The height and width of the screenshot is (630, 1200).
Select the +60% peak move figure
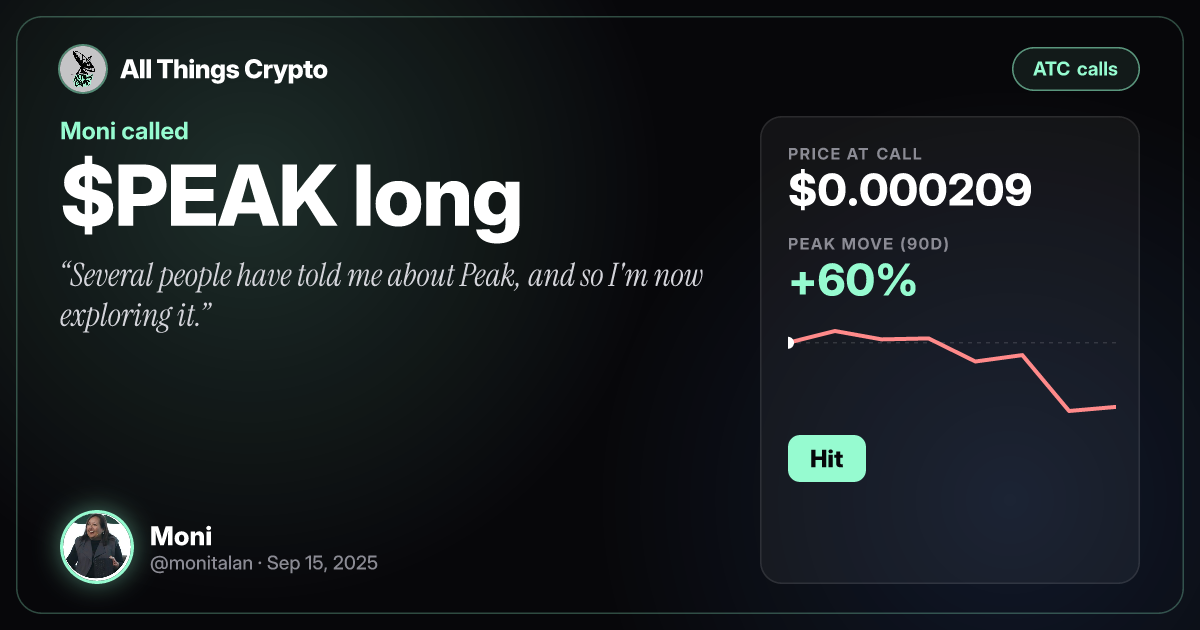pos(853,283)
